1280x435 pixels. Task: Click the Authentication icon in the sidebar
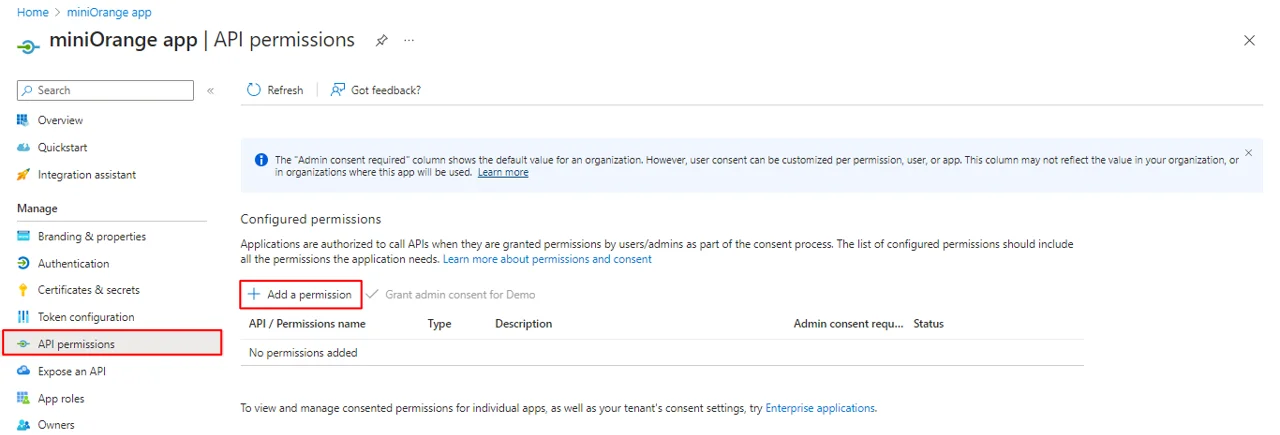pos(24,263)
